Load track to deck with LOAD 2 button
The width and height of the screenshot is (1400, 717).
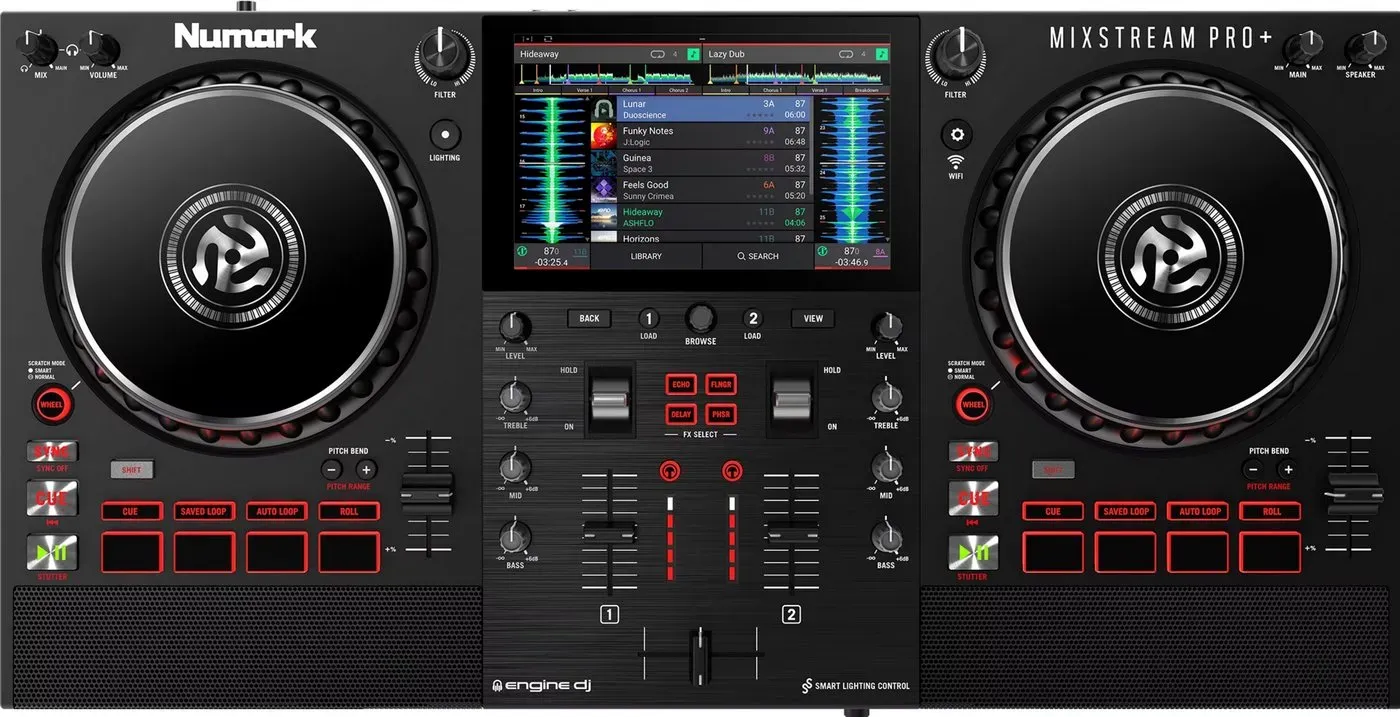point(752,319)
